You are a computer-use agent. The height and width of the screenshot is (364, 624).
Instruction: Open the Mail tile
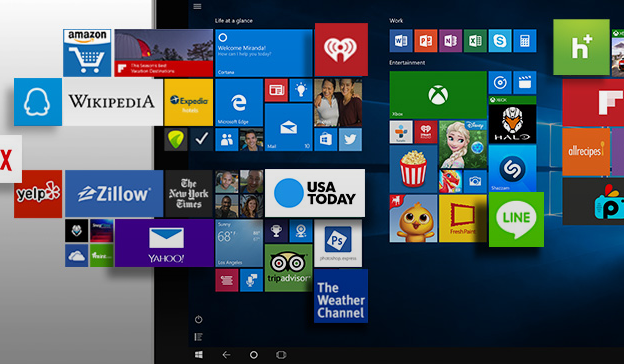click(x=289, y=127)
